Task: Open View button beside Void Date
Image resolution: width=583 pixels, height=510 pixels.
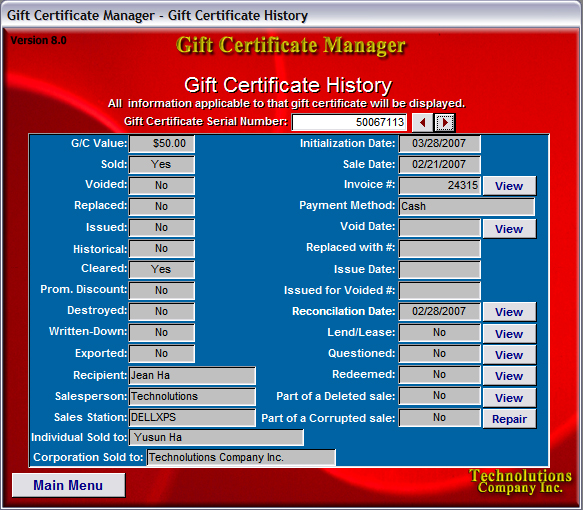Action: coord(509,229)
